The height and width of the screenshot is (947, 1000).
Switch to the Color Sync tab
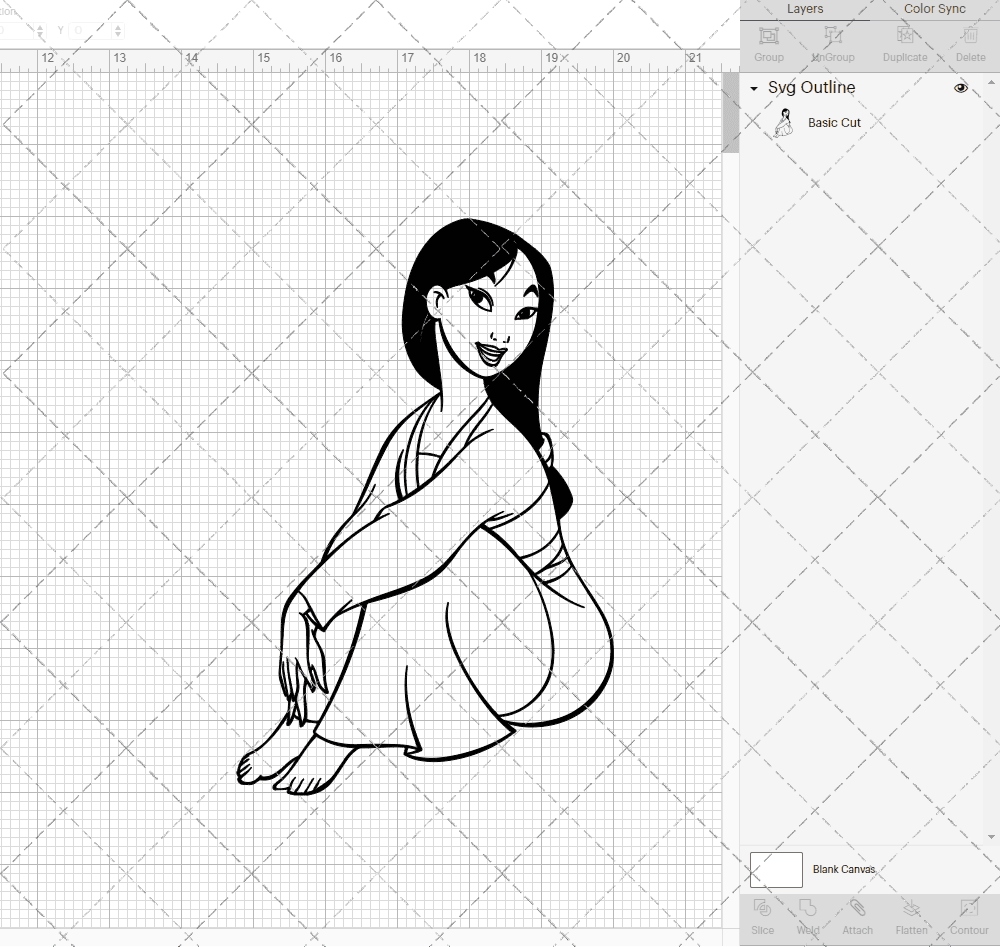[x=934, y=9]
